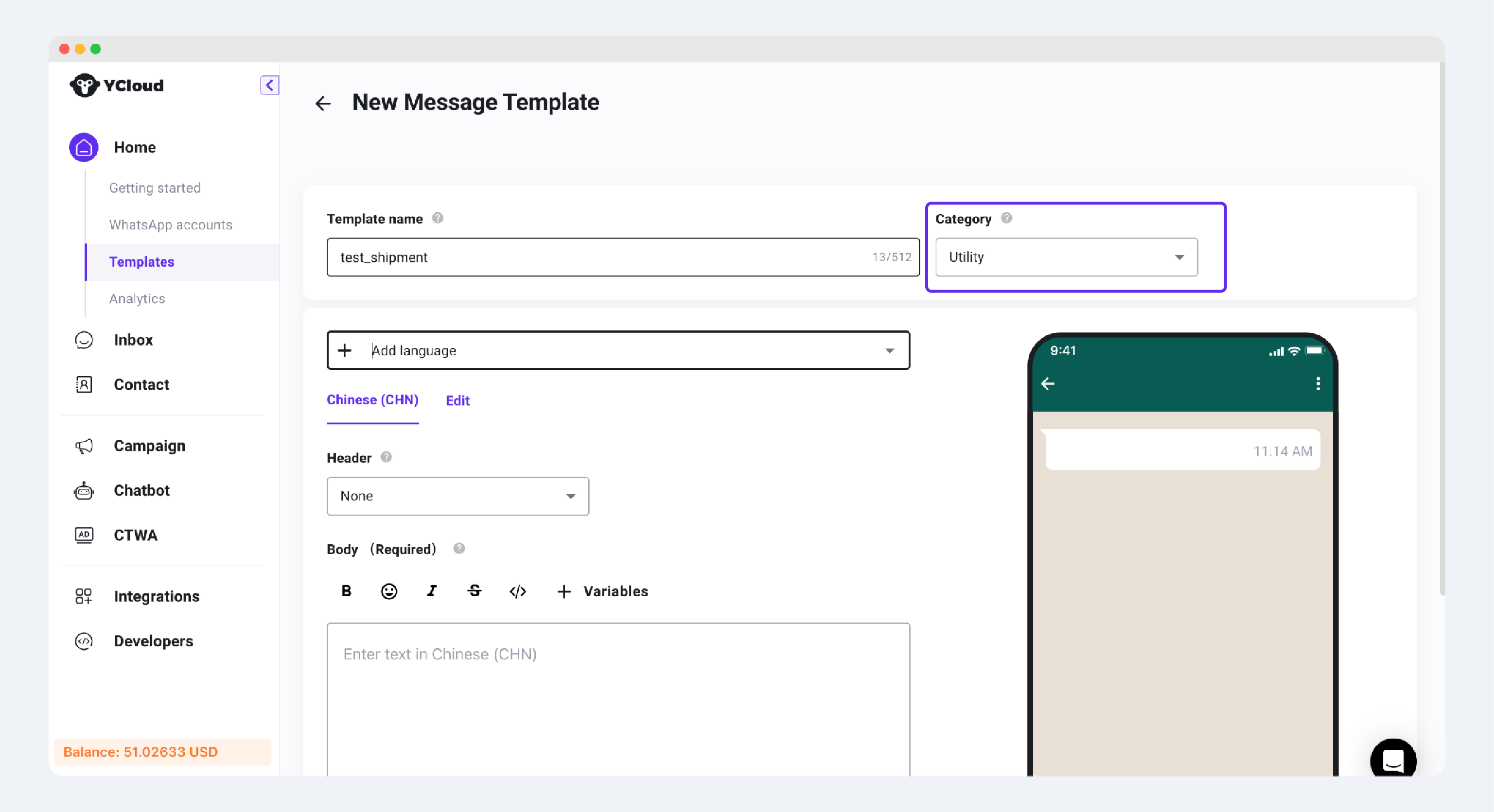Open Campaign section in sidebar

coord(149,446)
